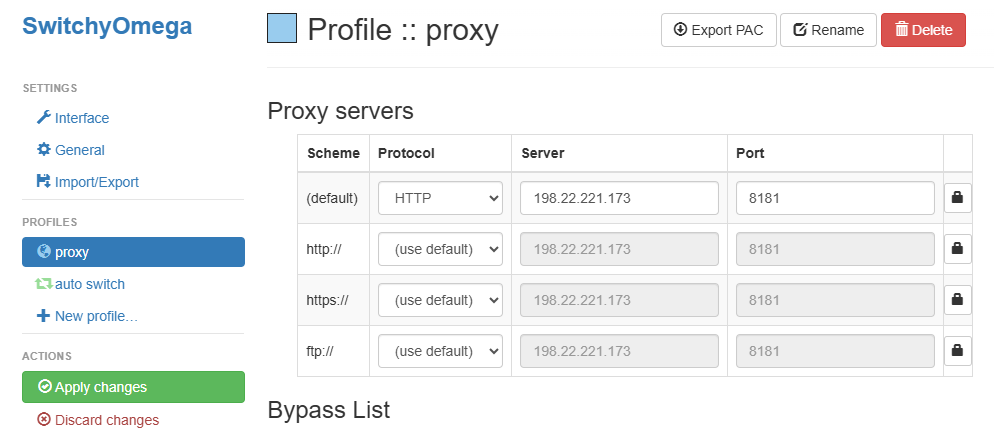Image resolution: width=994 pixels, height=436 pixels.
Task: Open protocol dropdown for default scheme
Action: click(x=441, y=198)
